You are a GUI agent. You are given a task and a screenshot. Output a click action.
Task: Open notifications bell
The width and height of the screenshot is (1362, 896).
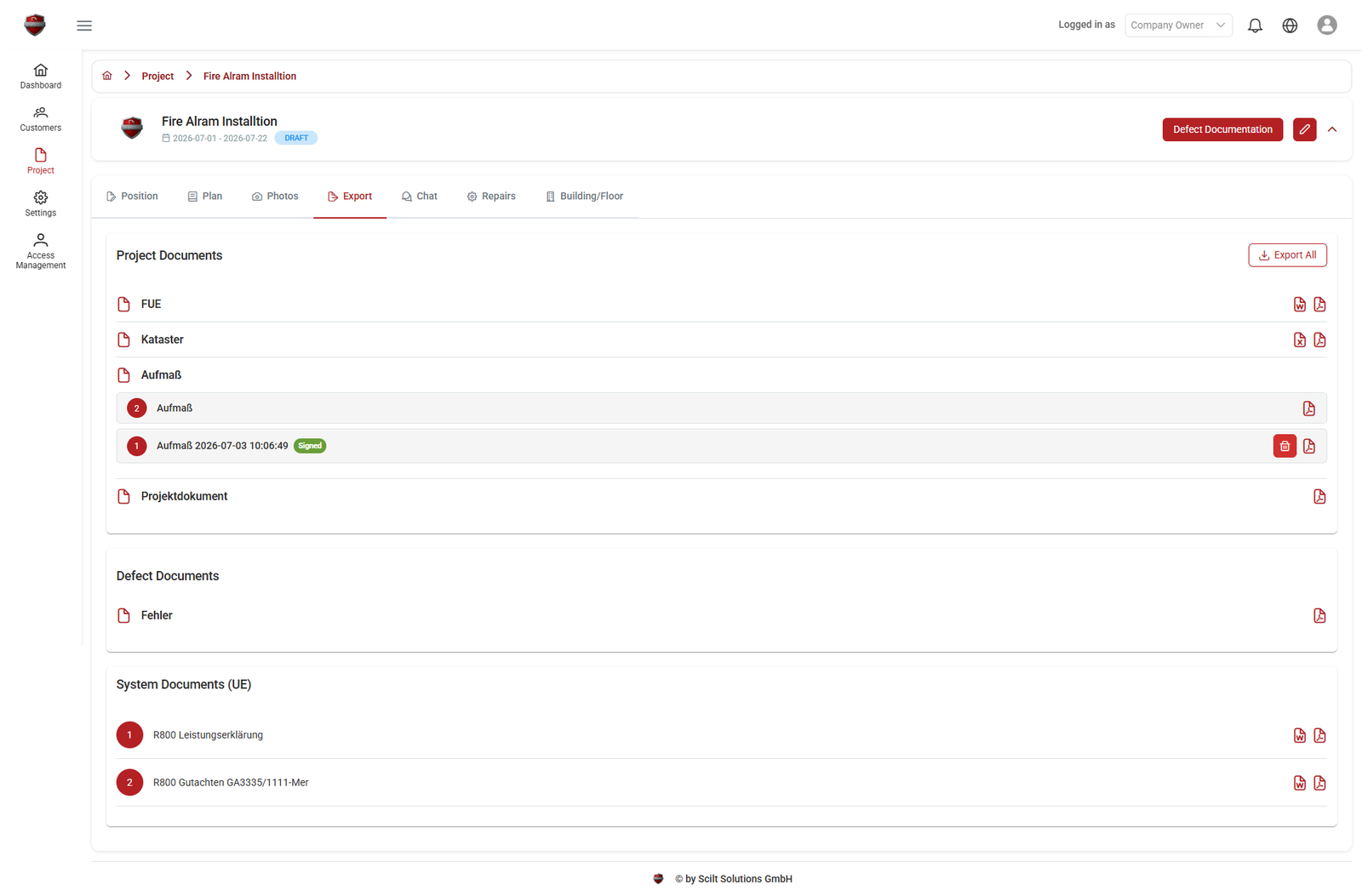(1255, 26)
